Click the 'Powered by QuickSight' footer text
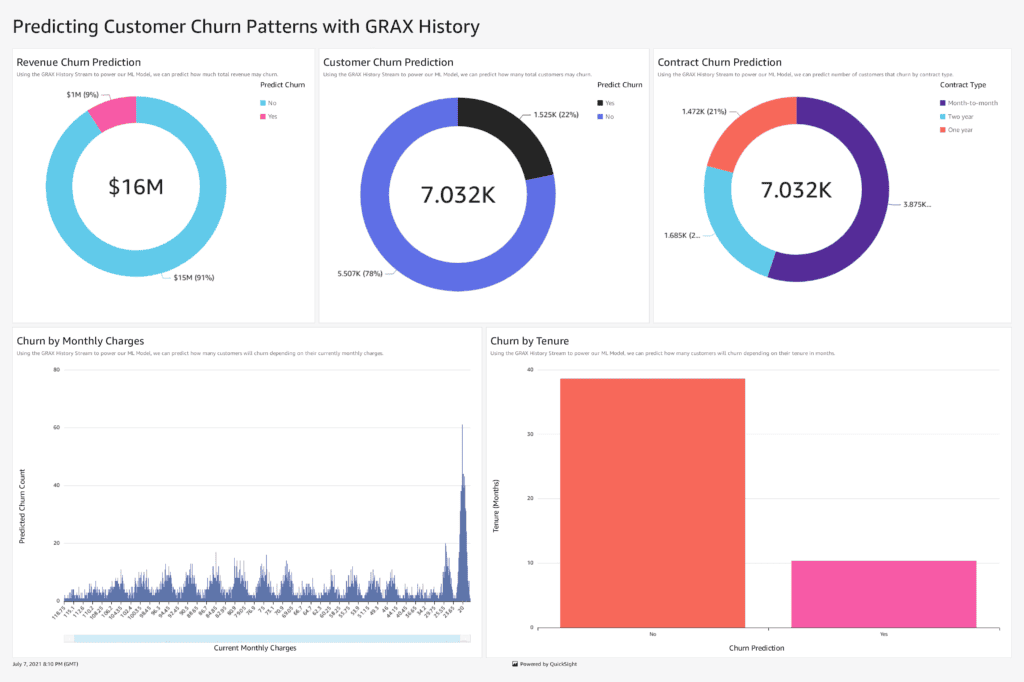This screenshot has height=682, width=1024. click(x=547, y=664)
